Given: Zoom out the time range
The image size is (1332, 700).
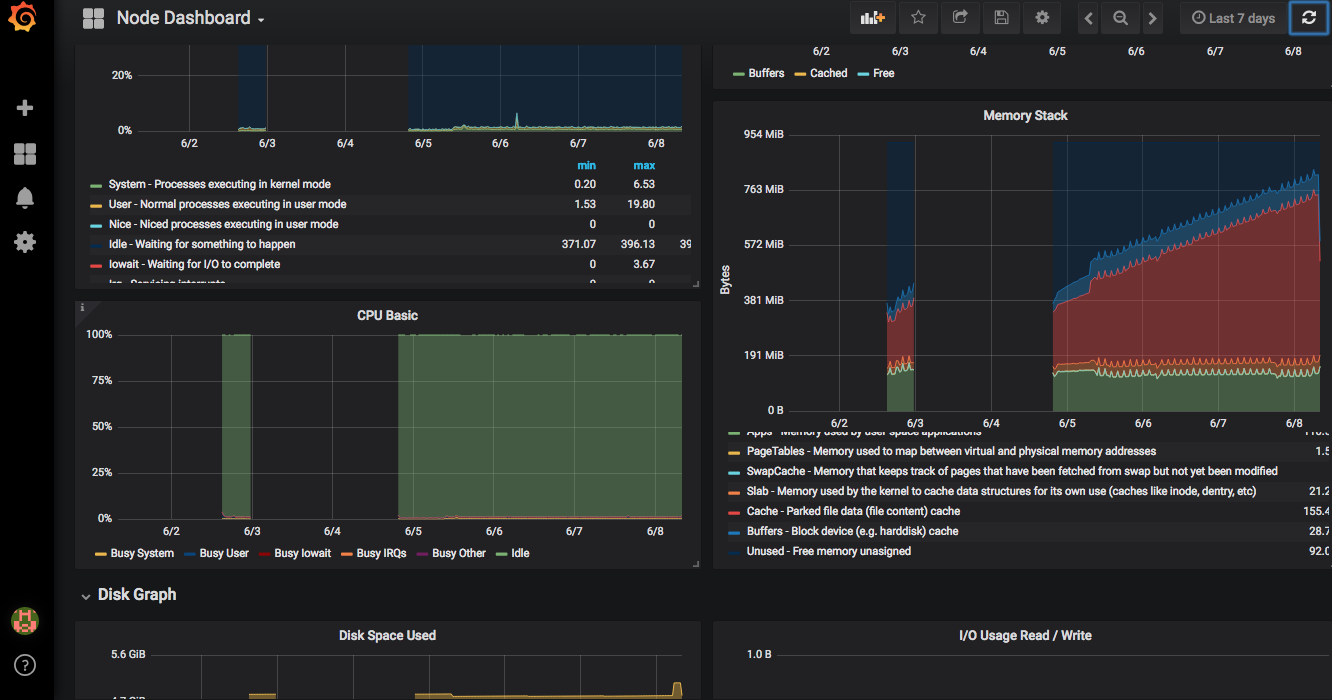Looking at the screenshot, I should tap(1121, 18).
